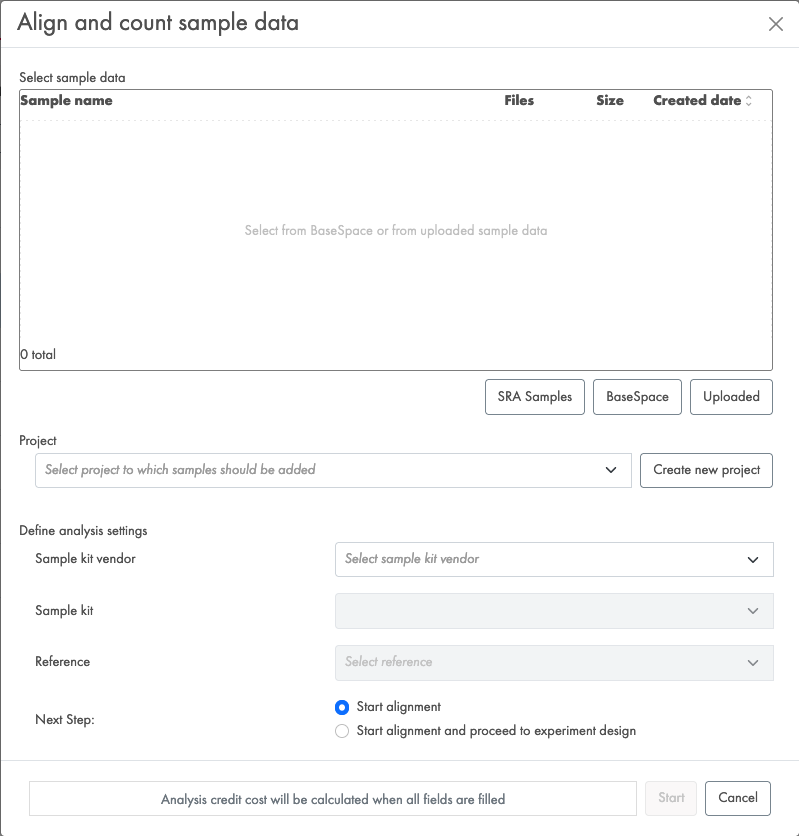Select Start alignment radio option

[x=342, y=707]
